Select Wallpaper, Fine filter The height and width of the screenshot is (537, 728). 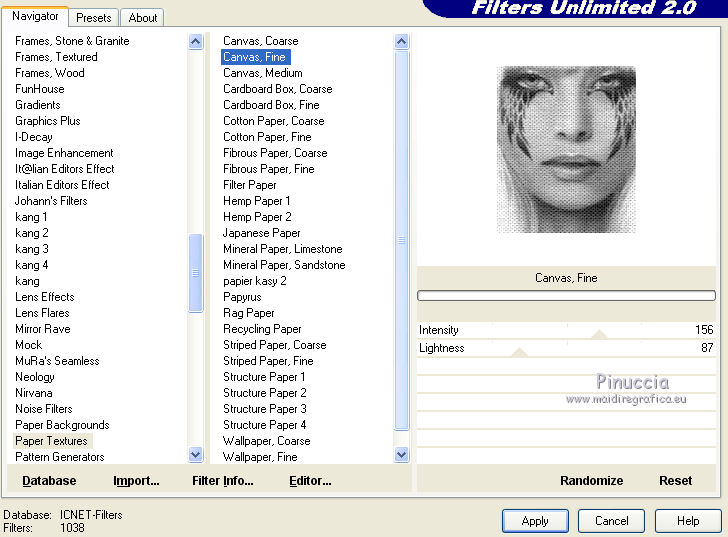pyautogui.click(x=260, y=457)
